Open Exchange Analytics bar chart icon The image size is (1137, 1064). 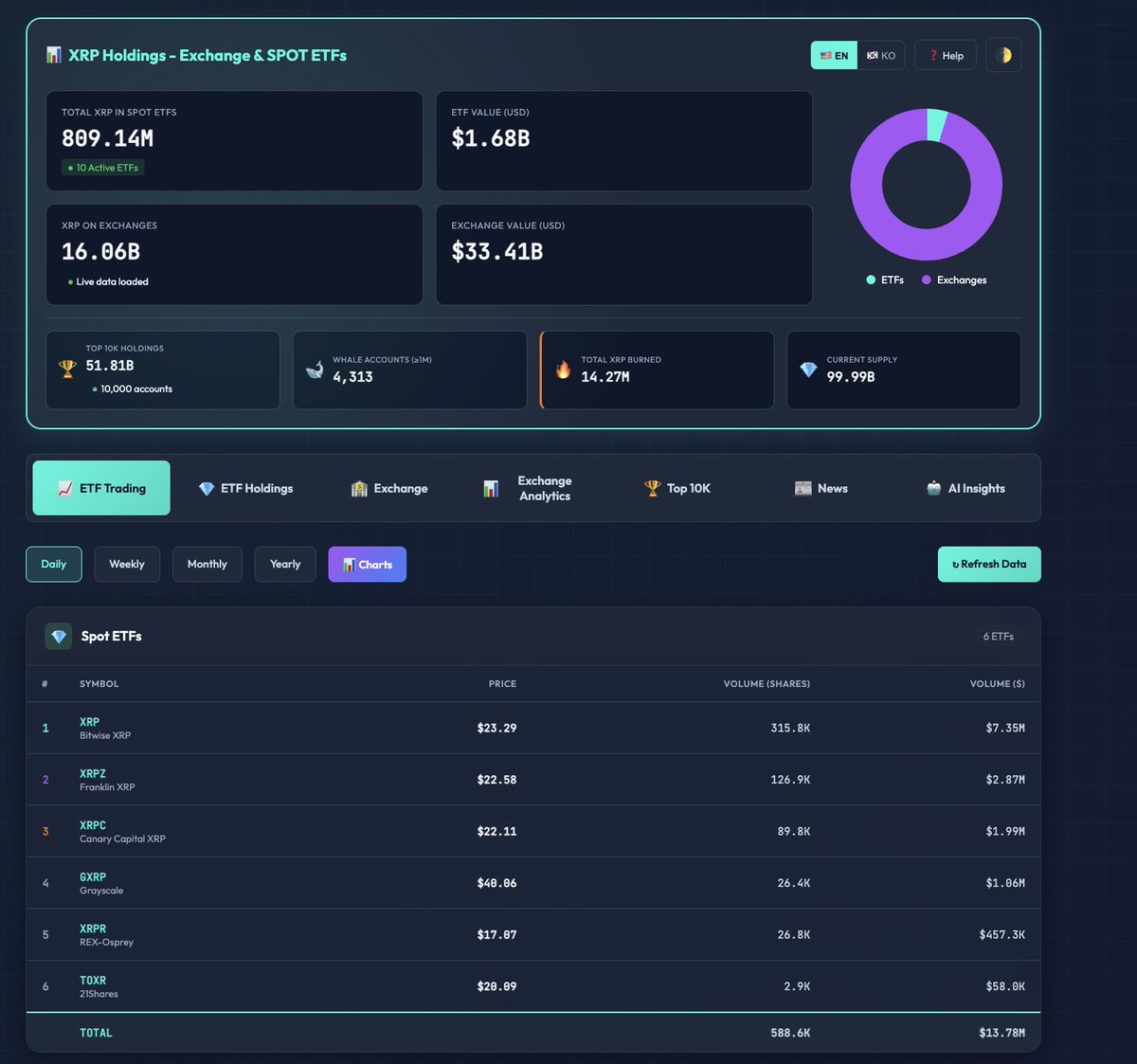491,488
